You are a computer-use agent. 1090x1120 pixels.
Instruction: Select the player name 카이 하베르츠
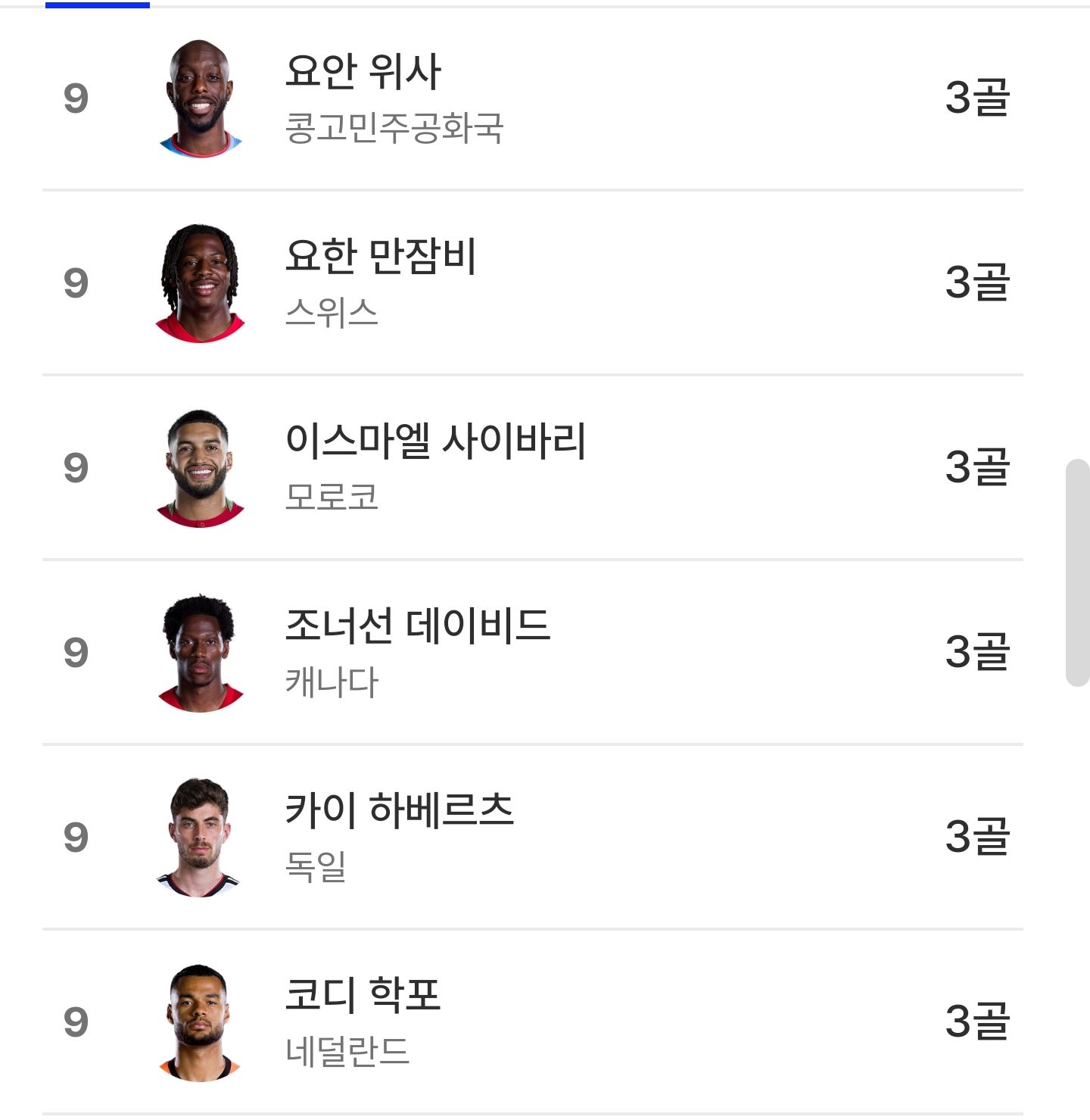pos(400,810)
